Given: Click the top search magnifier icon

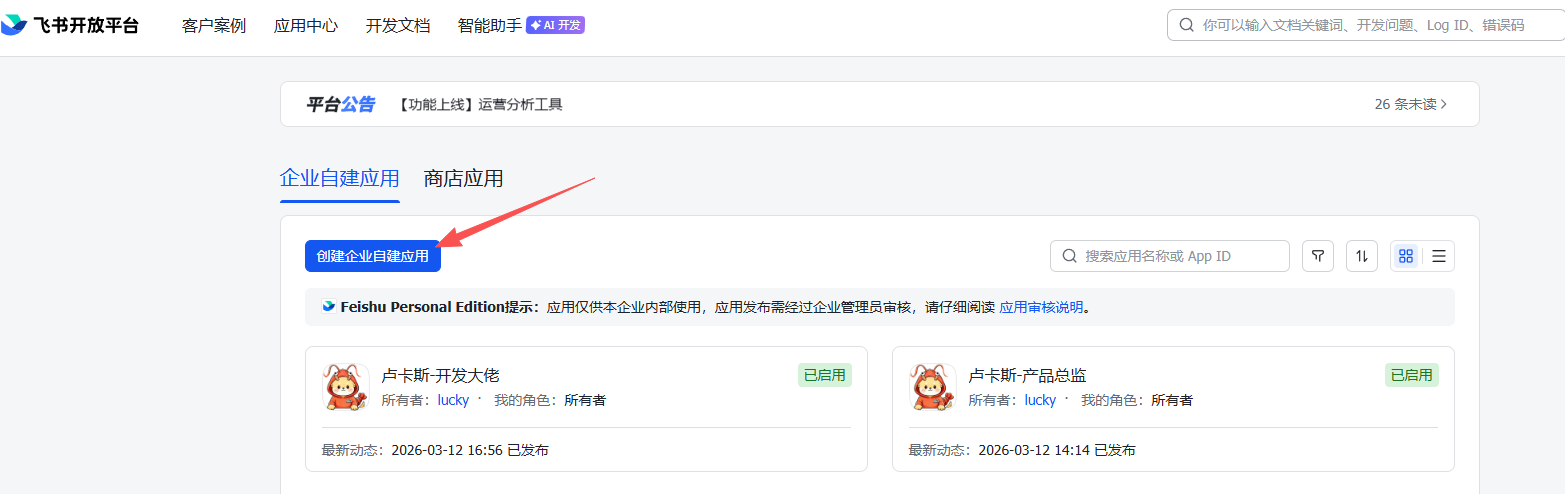Looking at the screenshot, I should (x=1186, y=25).
